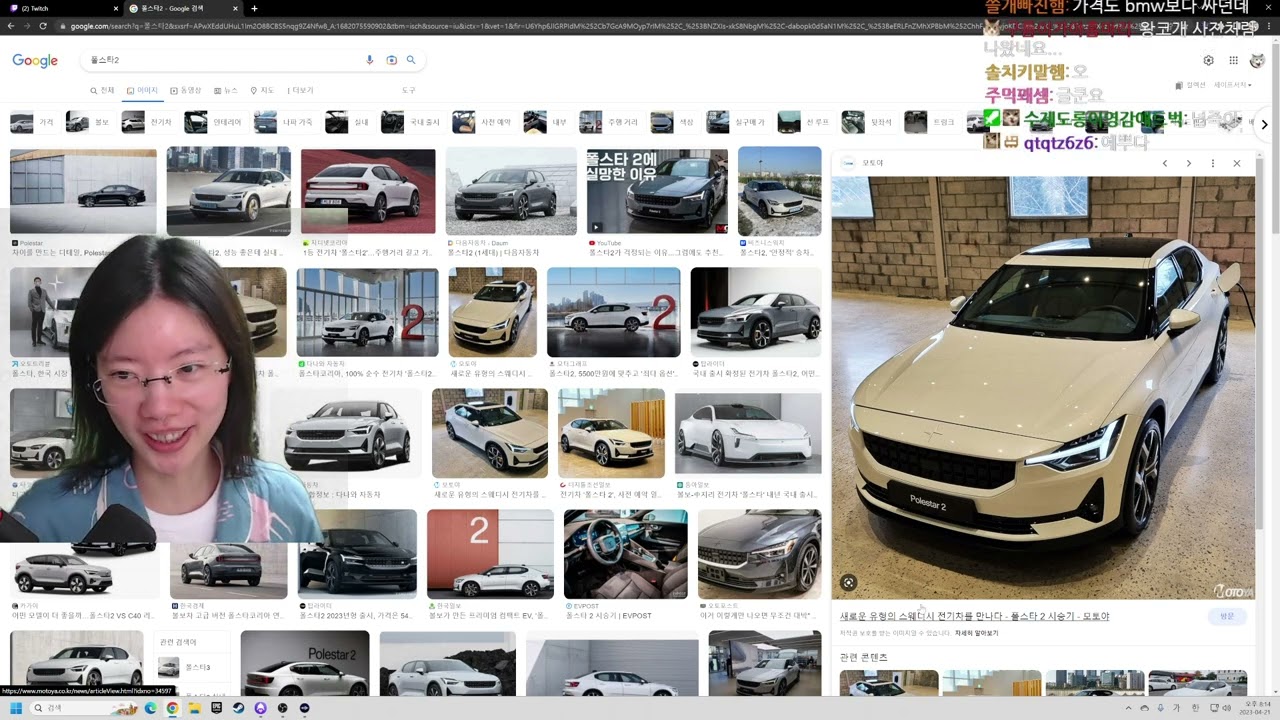The width and height of the screenshot is (1280, 720).
Task: Select the 전체 (All) search tab
Action: tap(102, 90)
